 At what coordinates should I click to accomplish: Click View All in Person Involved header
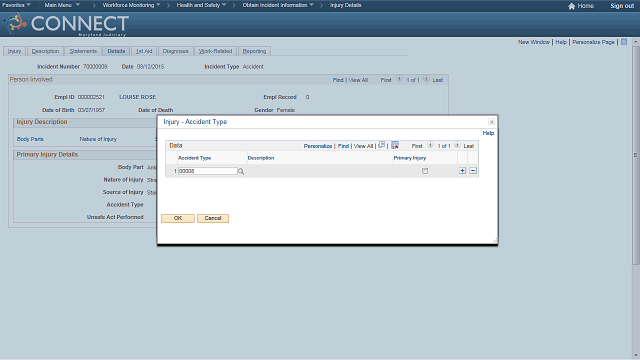click(358, 80)
